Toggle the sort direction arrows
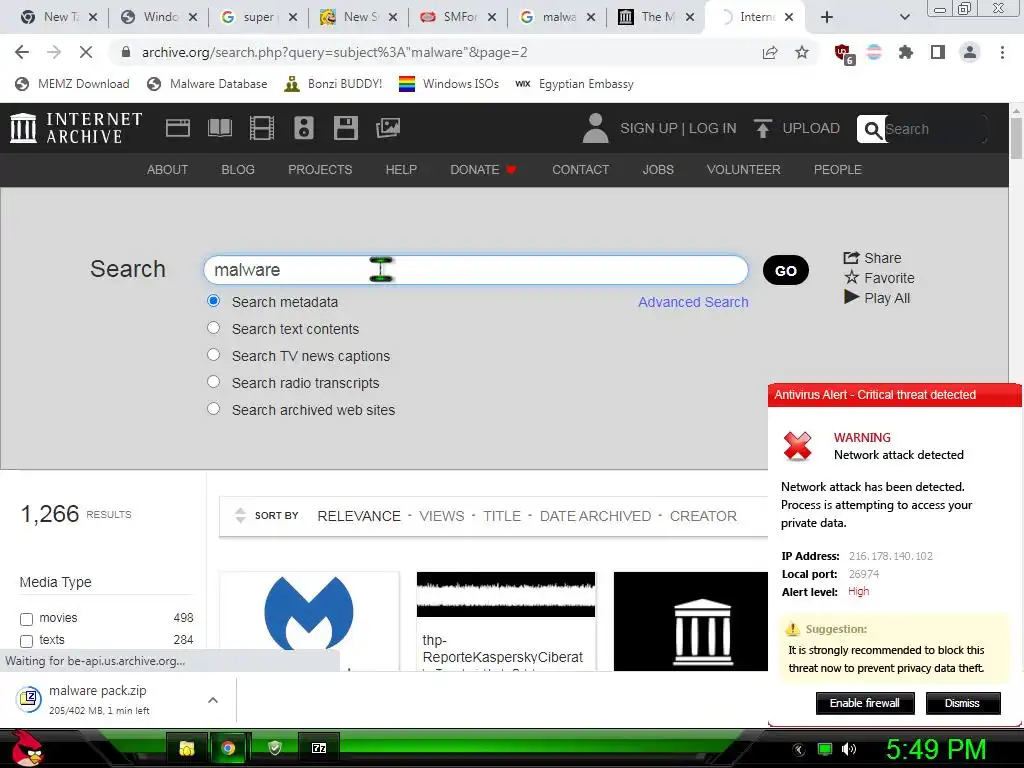Viewport: 1024px width, 768px height. point(240,515)
